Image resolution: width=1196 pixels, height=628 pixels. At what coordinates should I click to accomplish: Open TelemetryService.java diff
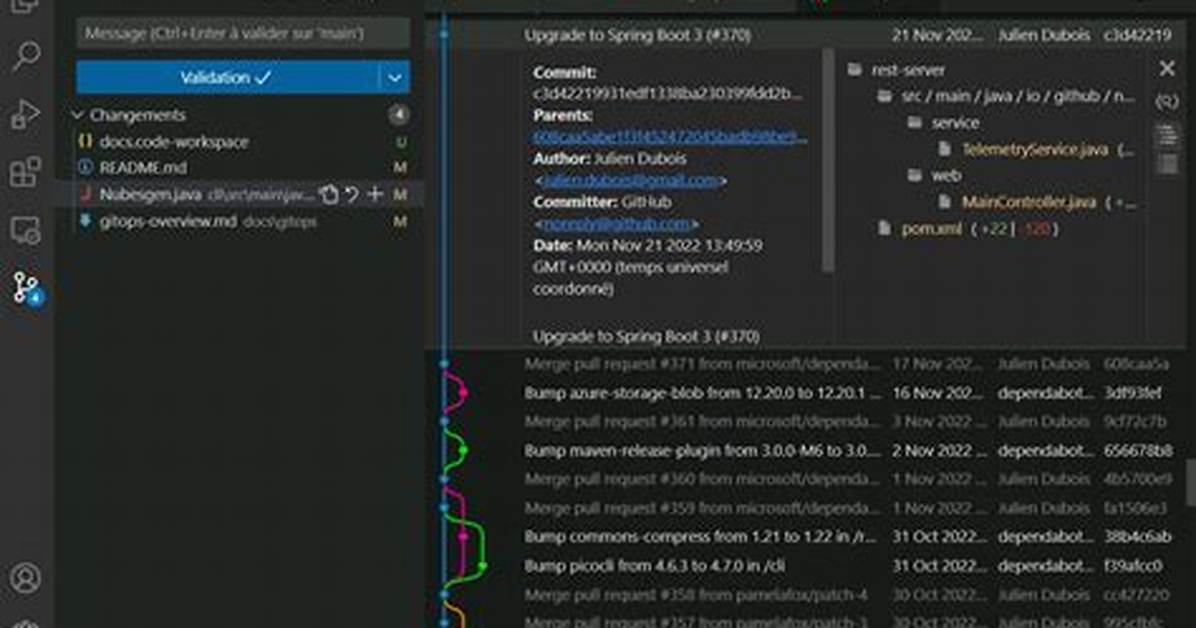[x=1034, y=150]
